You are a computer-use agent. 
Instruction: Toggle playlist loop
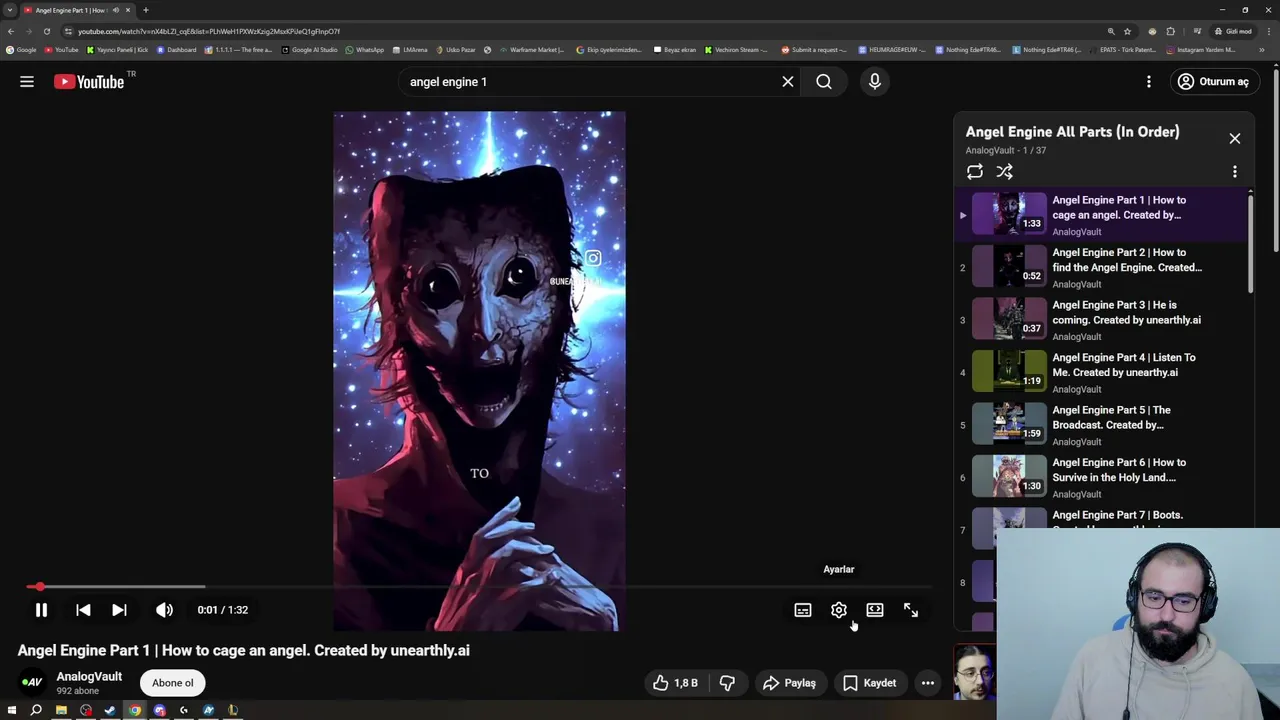(x=975, y=172)
